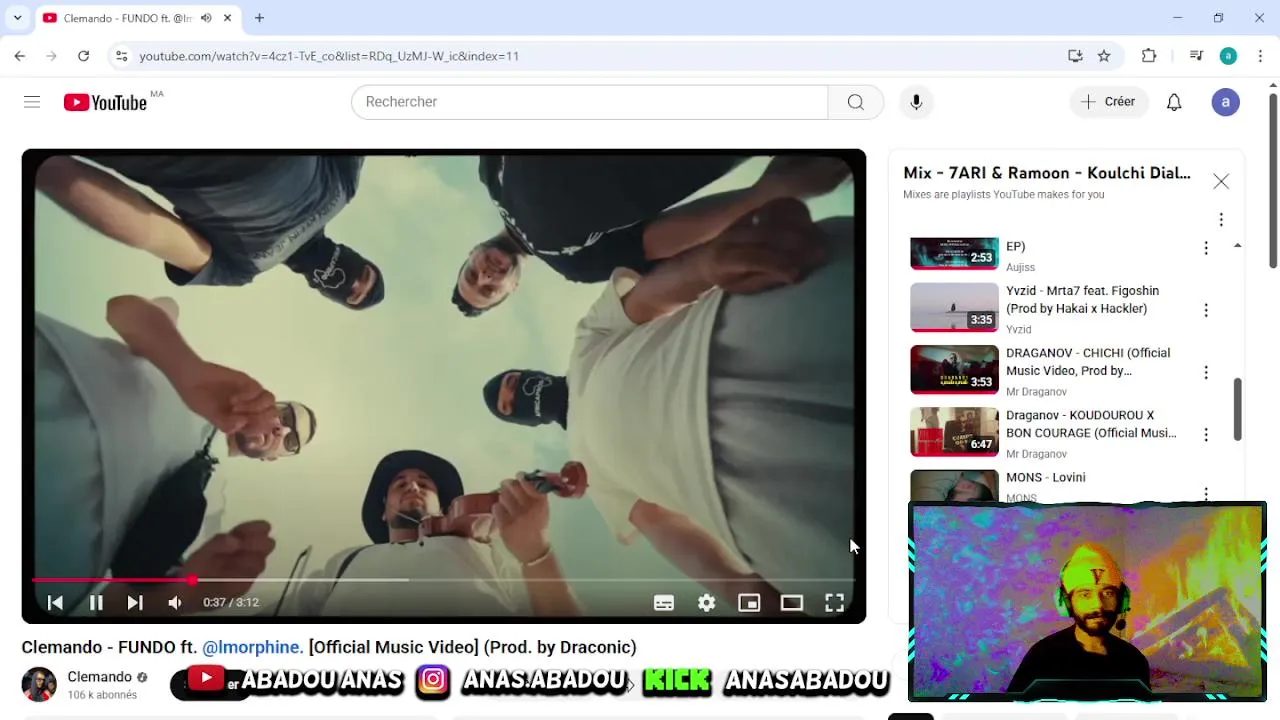Click the search magnifier button
Viewport: 1280px width, 720px height.
point(856,102)
